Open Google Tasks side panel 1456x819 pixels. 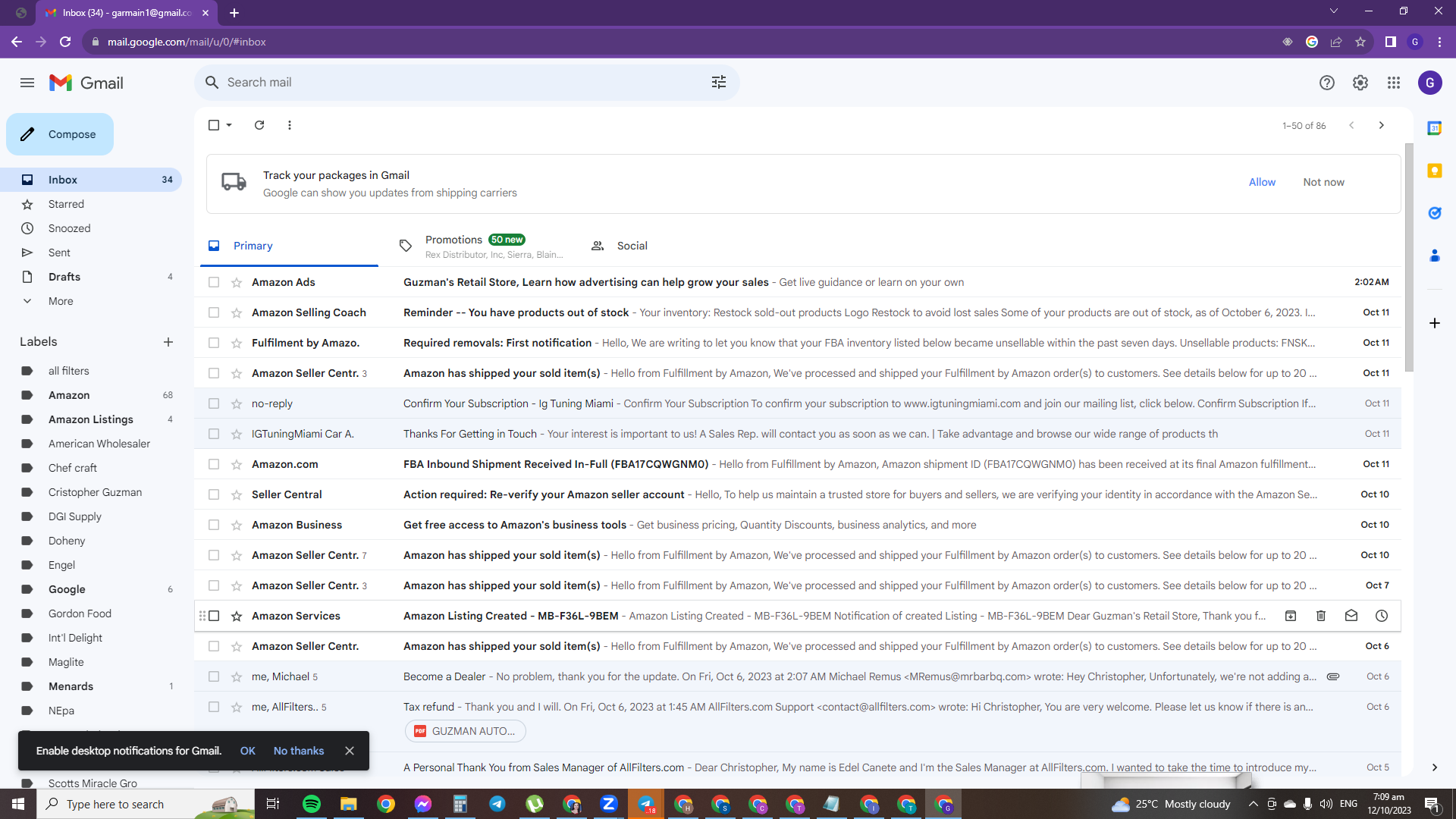point(1435,213)
